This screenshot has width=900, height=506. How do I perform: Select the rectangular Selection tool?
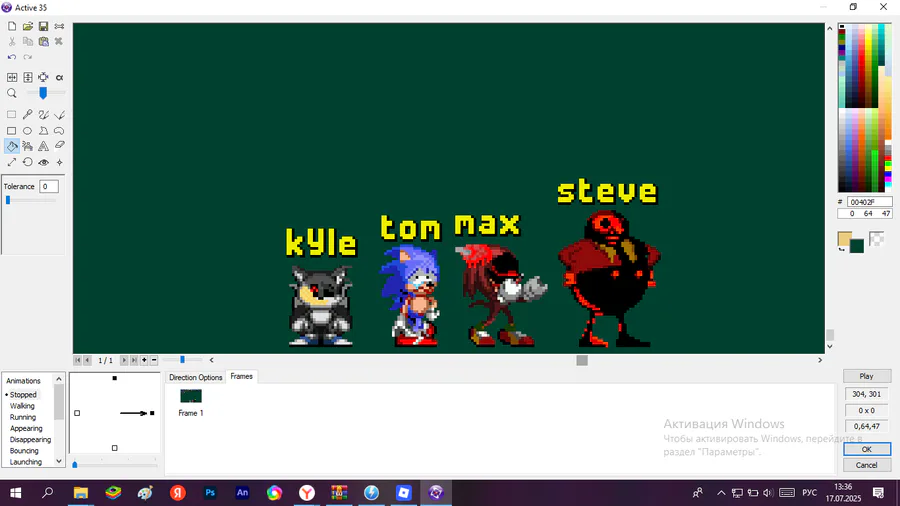(x=11, y=115)
